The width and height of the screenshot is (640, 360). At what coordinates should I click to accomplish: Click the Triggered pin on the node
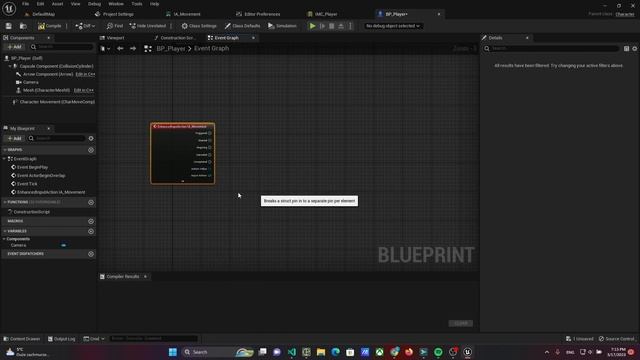click(x=210, y=133)
